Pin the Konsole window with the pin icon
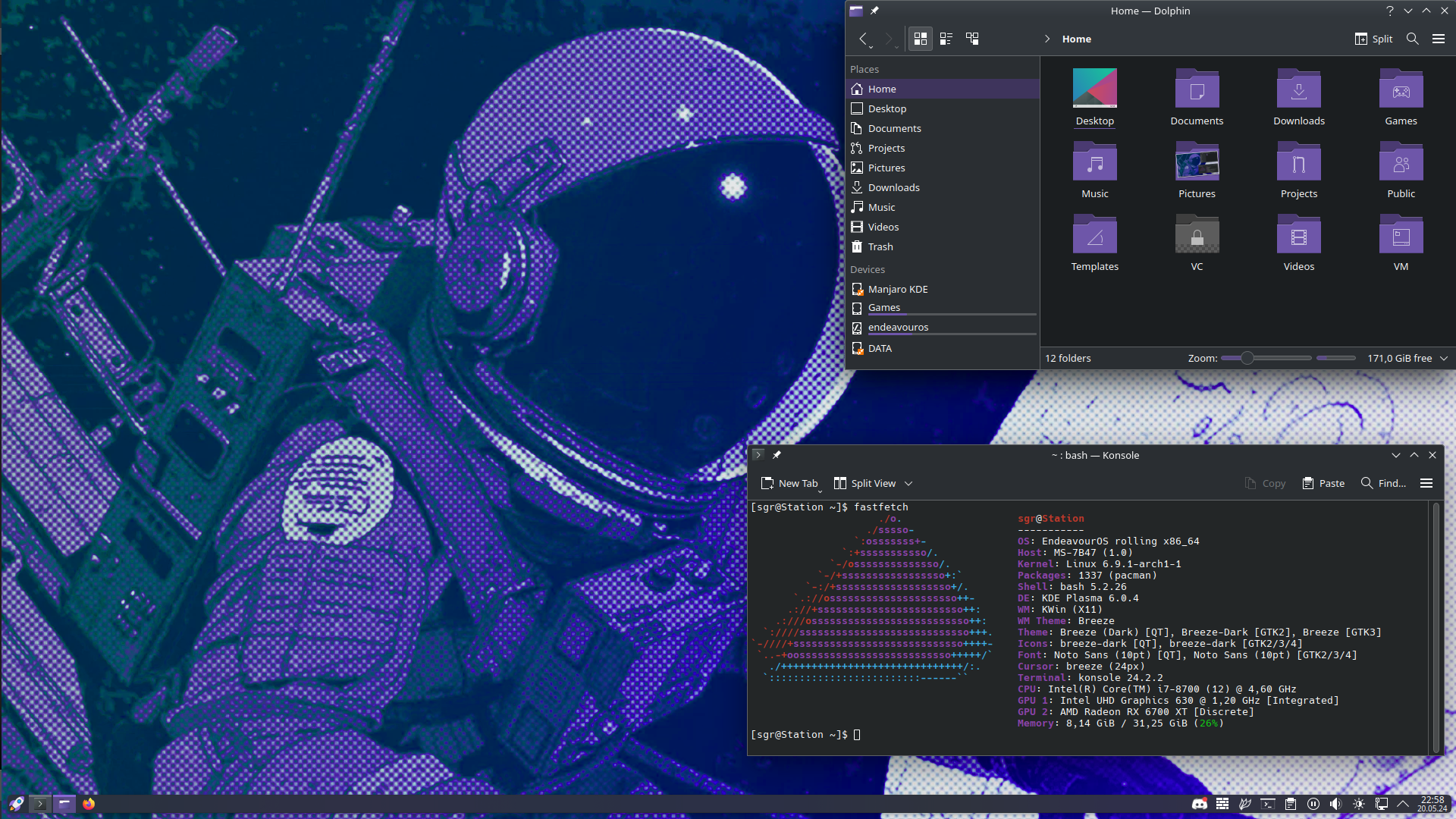Screen dimensions: 1456x819 pos(777,455)
